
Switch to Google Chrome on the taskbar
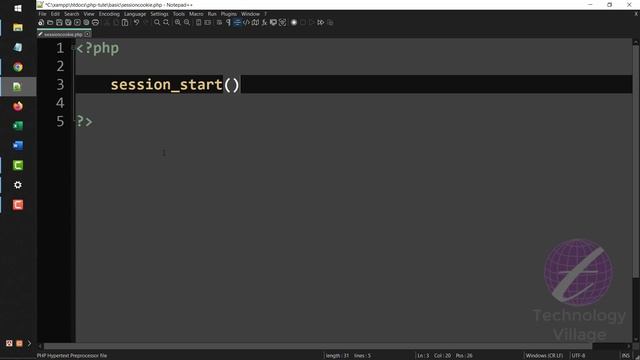coord(18,67)
